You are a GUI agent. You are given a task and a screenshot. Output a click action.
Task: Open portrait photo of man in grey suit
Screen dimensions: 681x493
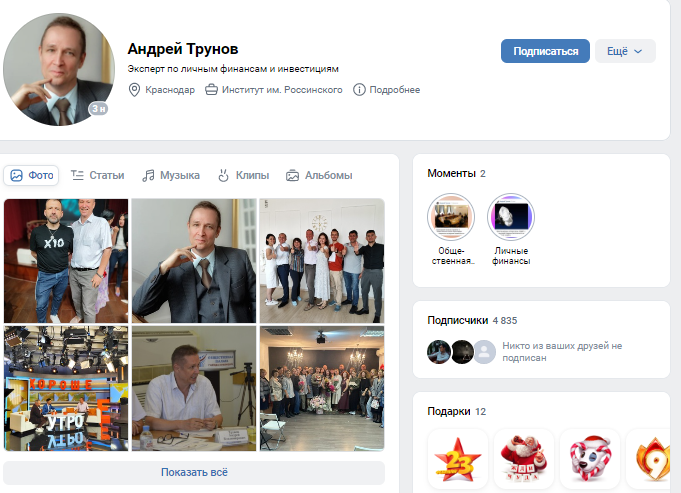194,261
